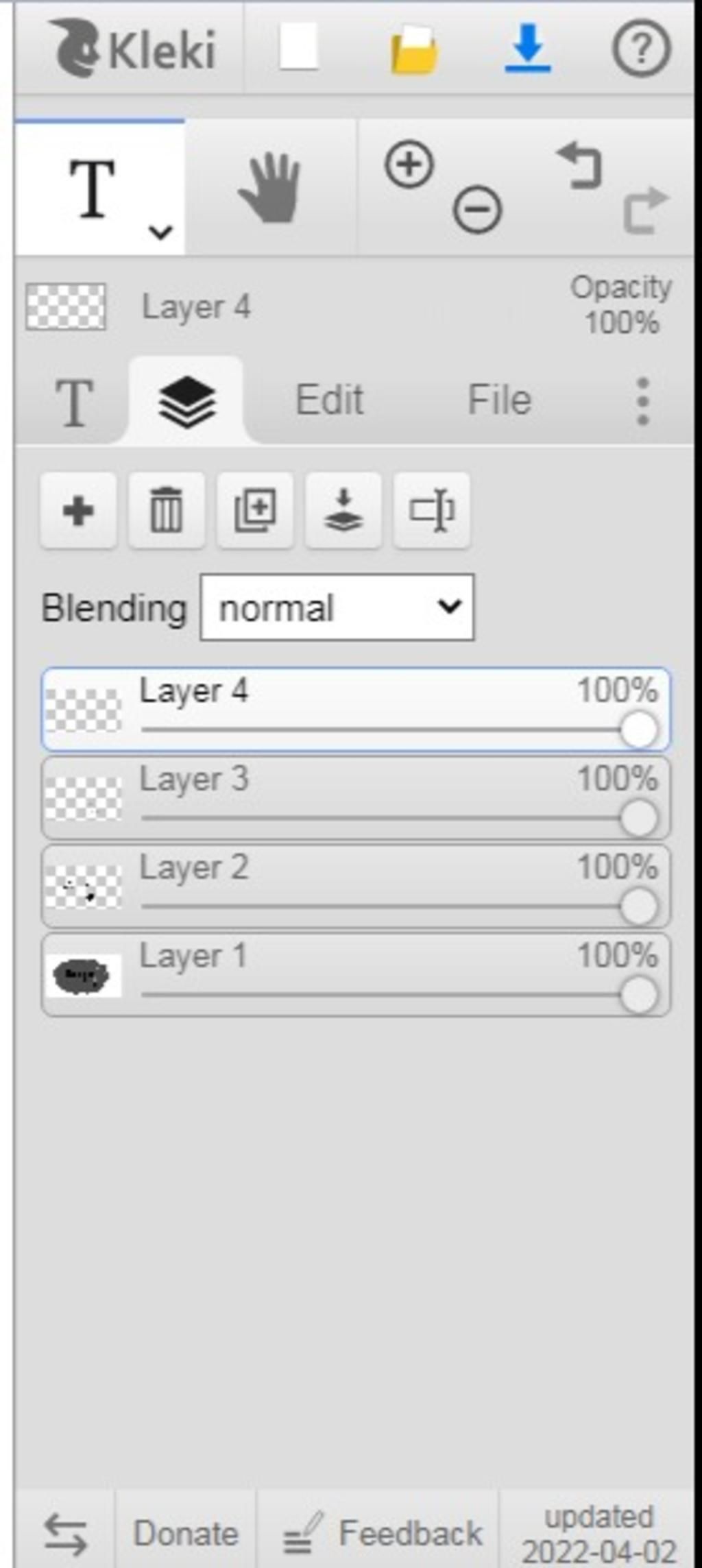Image resolution: width=702 pixels, height=1568 pixels.
Task: Open the three-dot more options menu
Action: 642,400
